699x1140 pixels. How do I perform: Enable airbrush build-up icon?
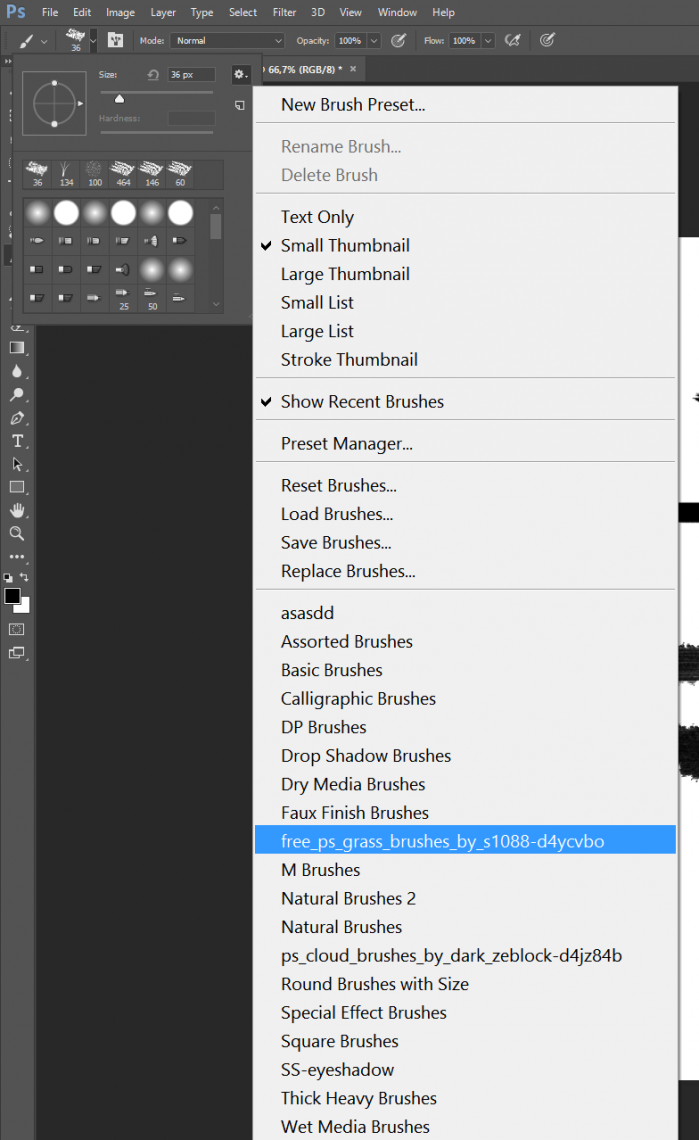click(x=513, y=41)
